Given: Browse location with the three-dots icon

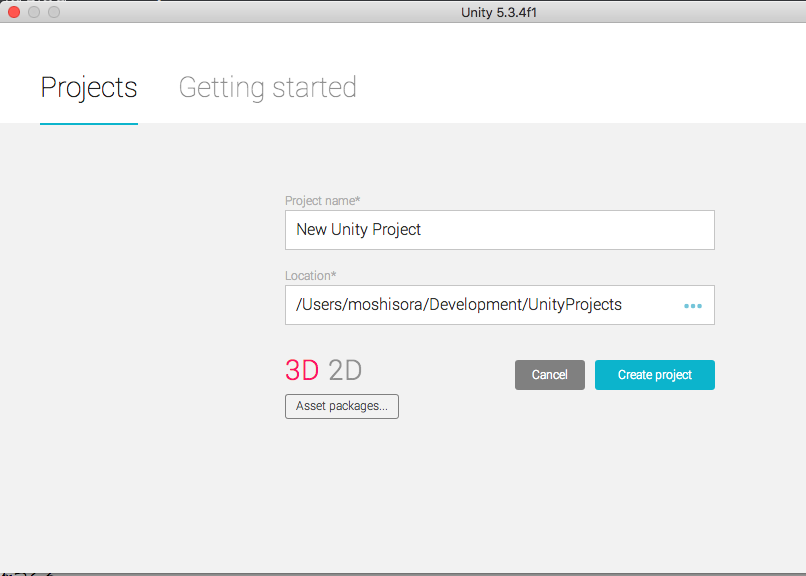Looking at the screenshot, I should coord(692,306).
